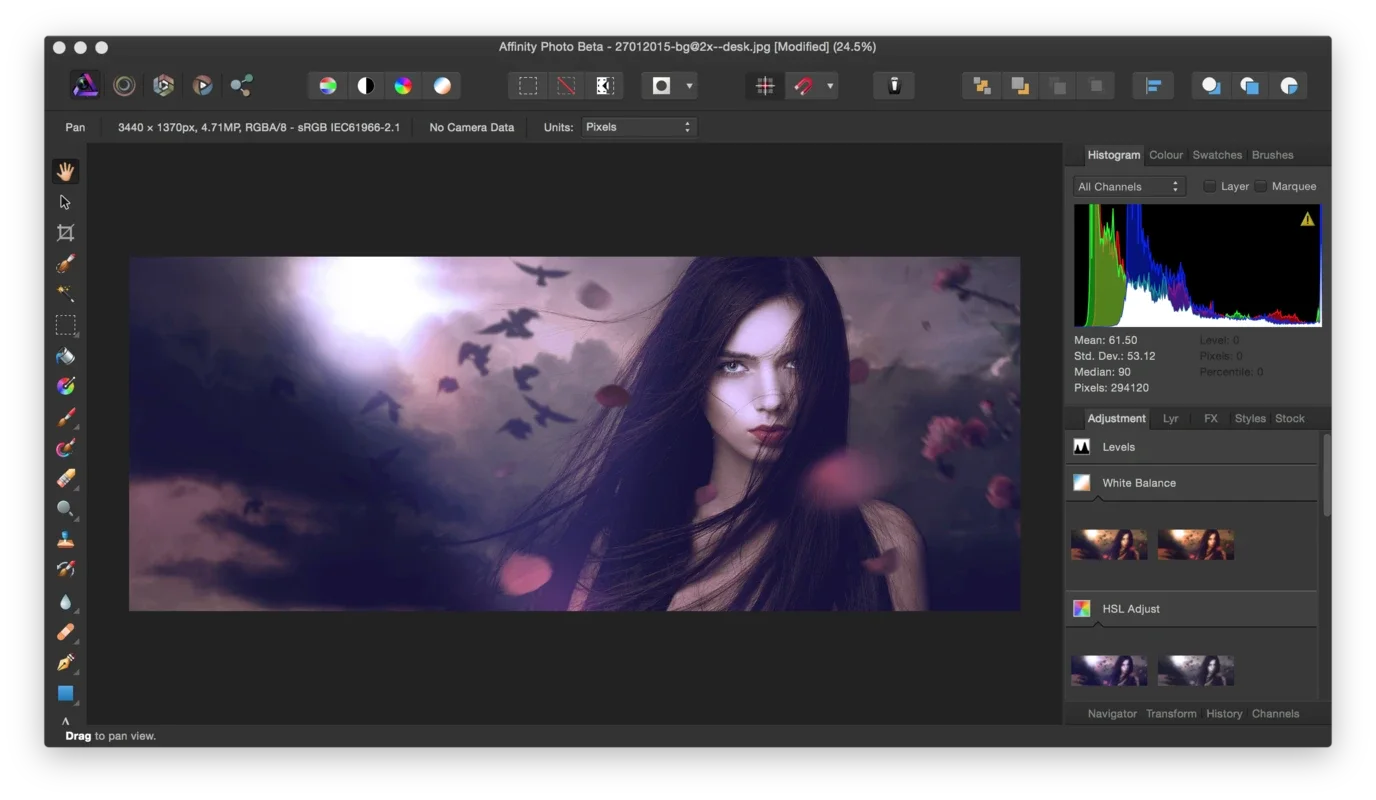The width and height of the screenshot is (1376, 800).
Task: Select the blue Rectangle shape tool
Action: pos(65,693)
